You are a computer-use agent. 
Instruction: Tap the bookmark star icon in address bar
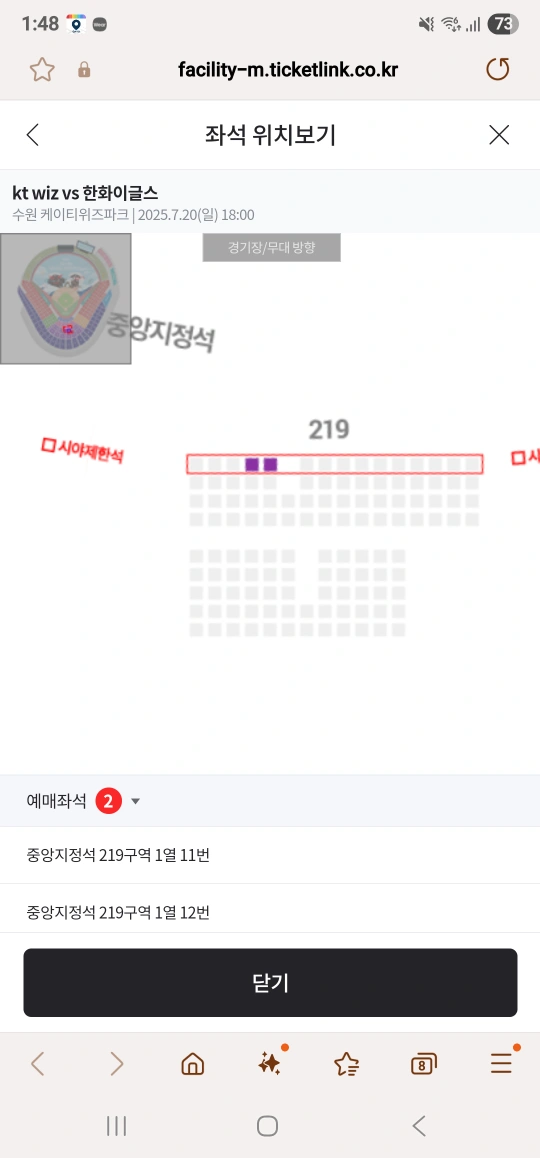[x=42, y=70]
